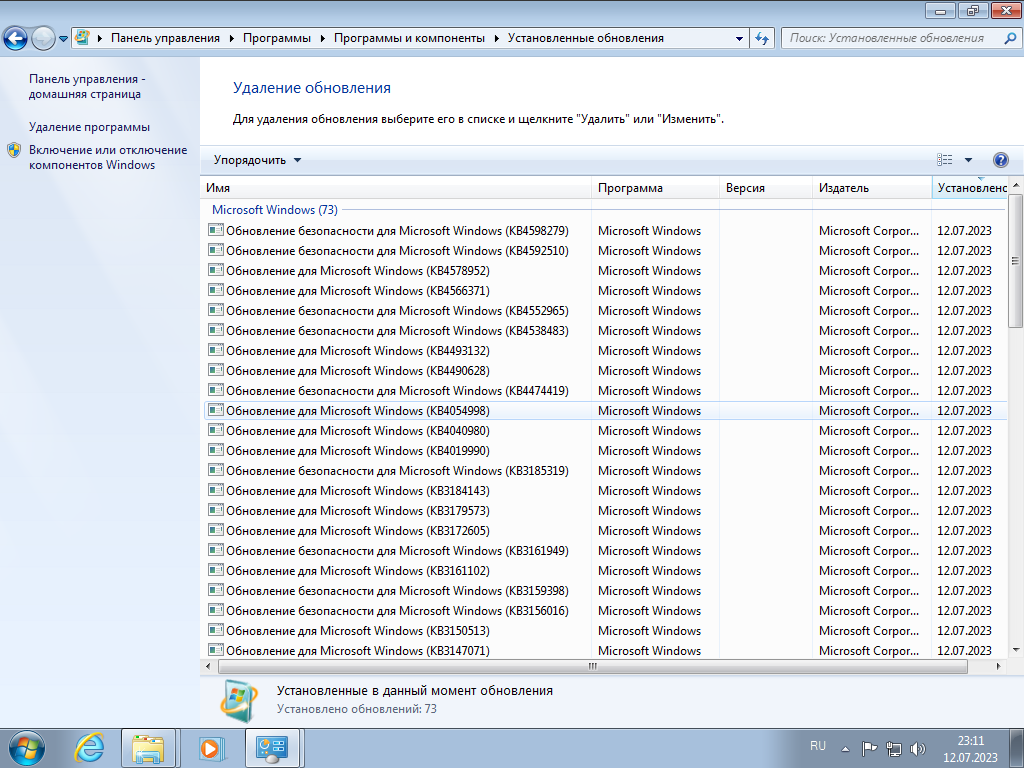Viewport: 1024px width, 768px height.
Task: Launch Internet Explorer from the taskbar
Action: (89, 748)
